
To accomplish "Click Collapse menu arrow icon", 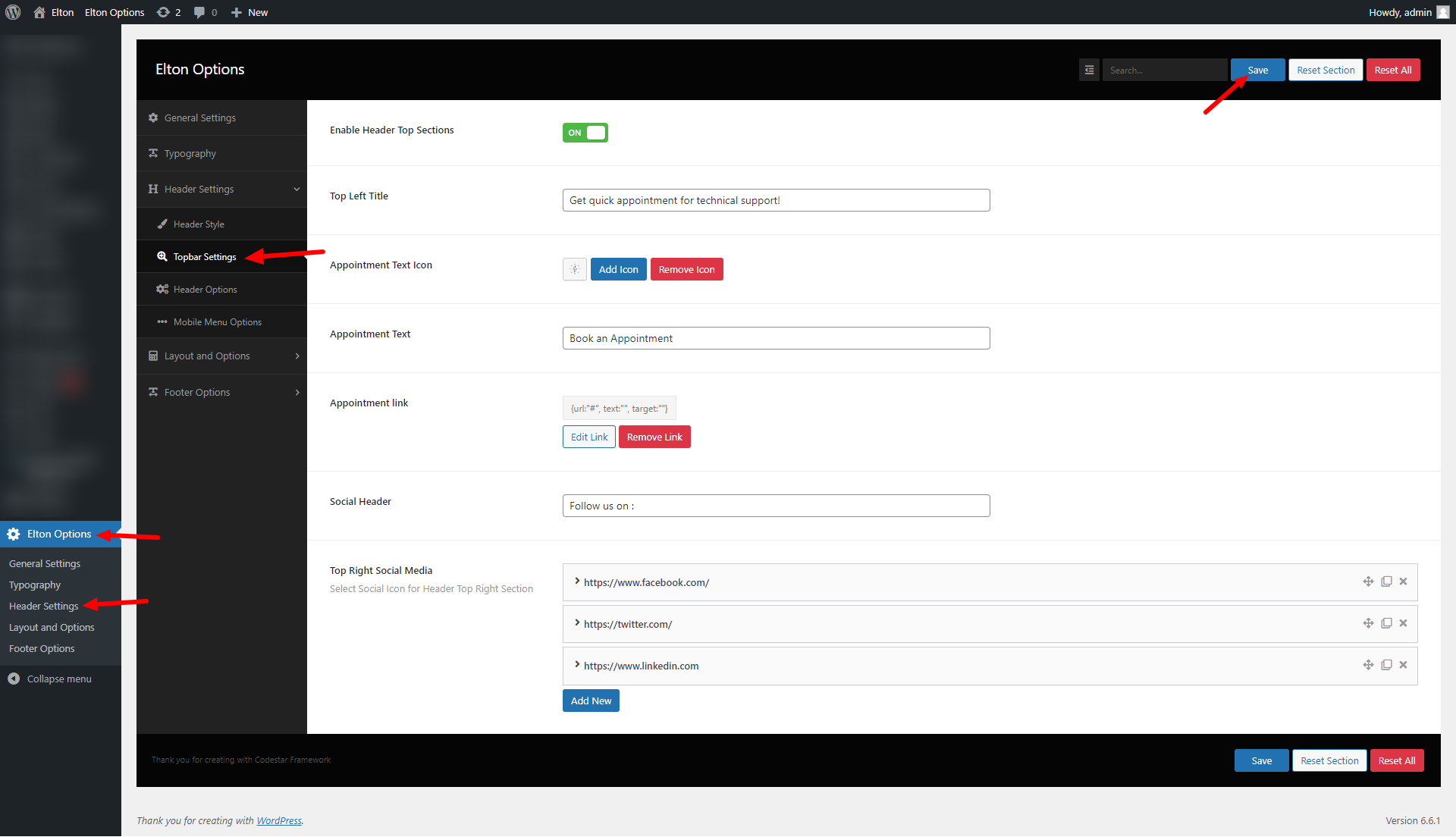I will pos(14,679).
